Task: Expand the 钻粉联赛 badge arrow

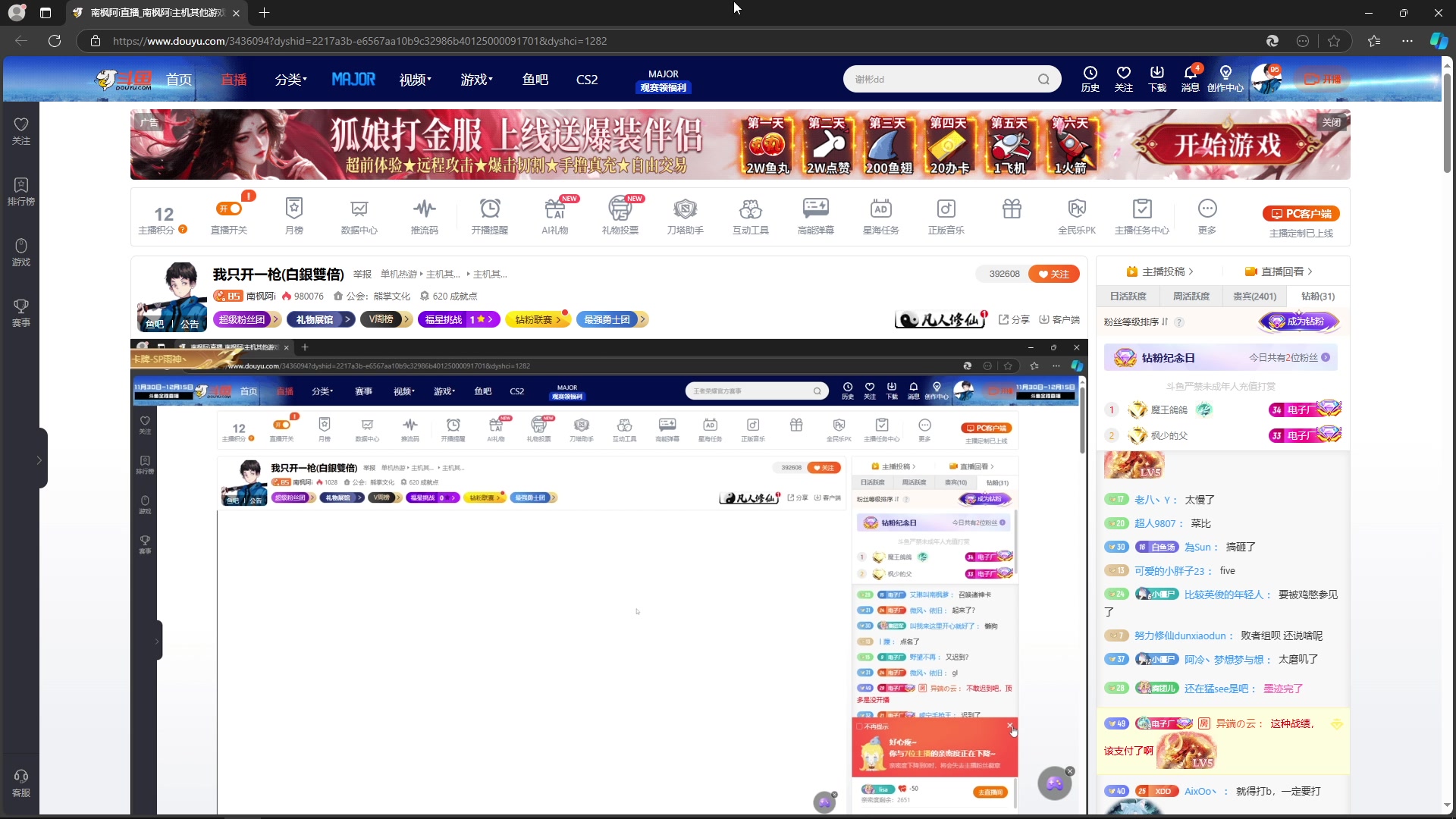Action: point(559,320)
